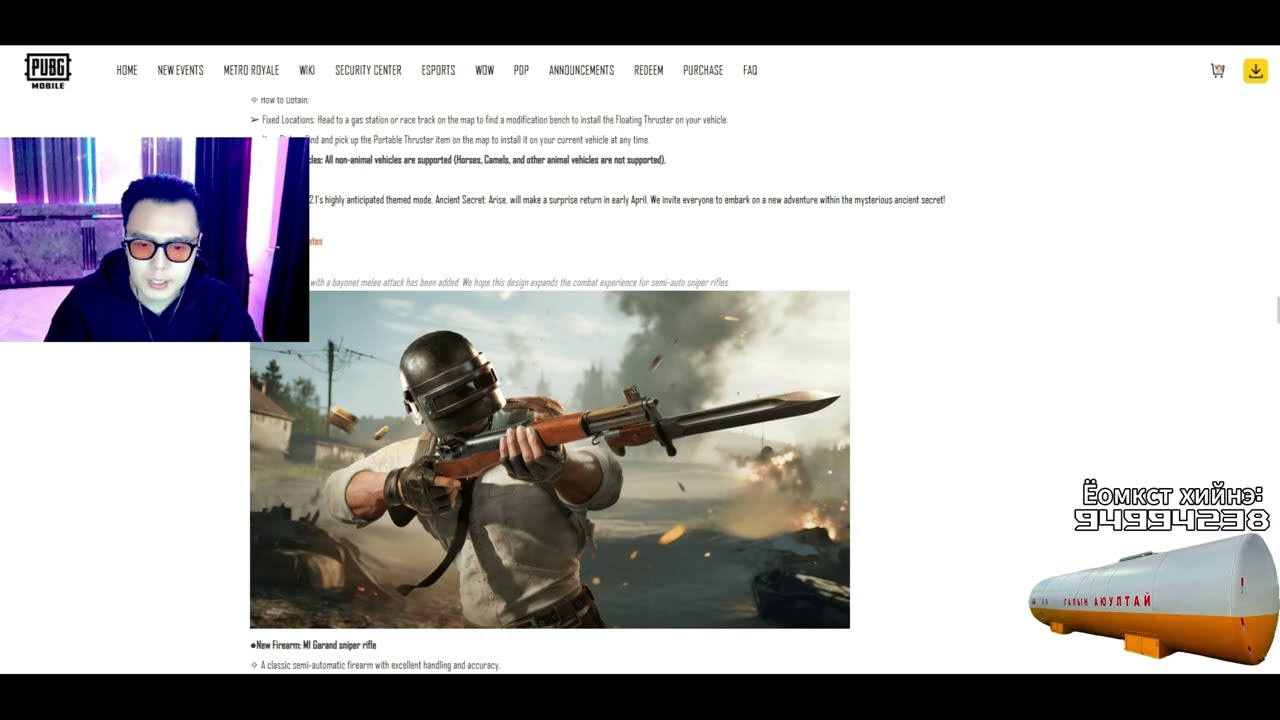Open the shopping cart icon

click(1217, 71)
